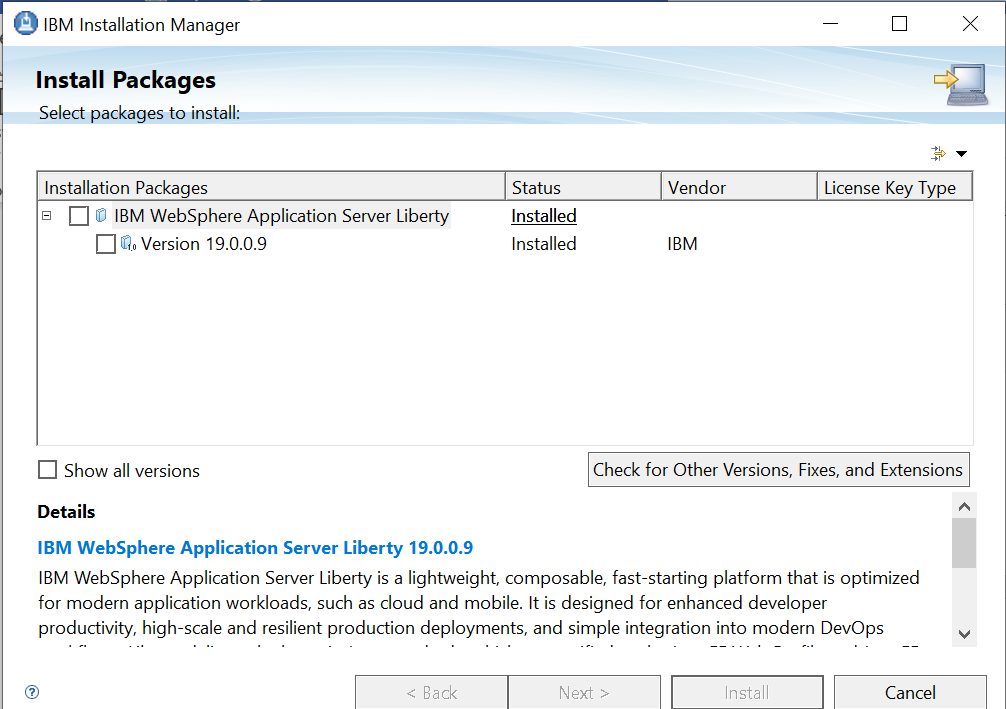Click the Cancel button
The width and height of the screenshot is (1006, 709).
[910, 692]
